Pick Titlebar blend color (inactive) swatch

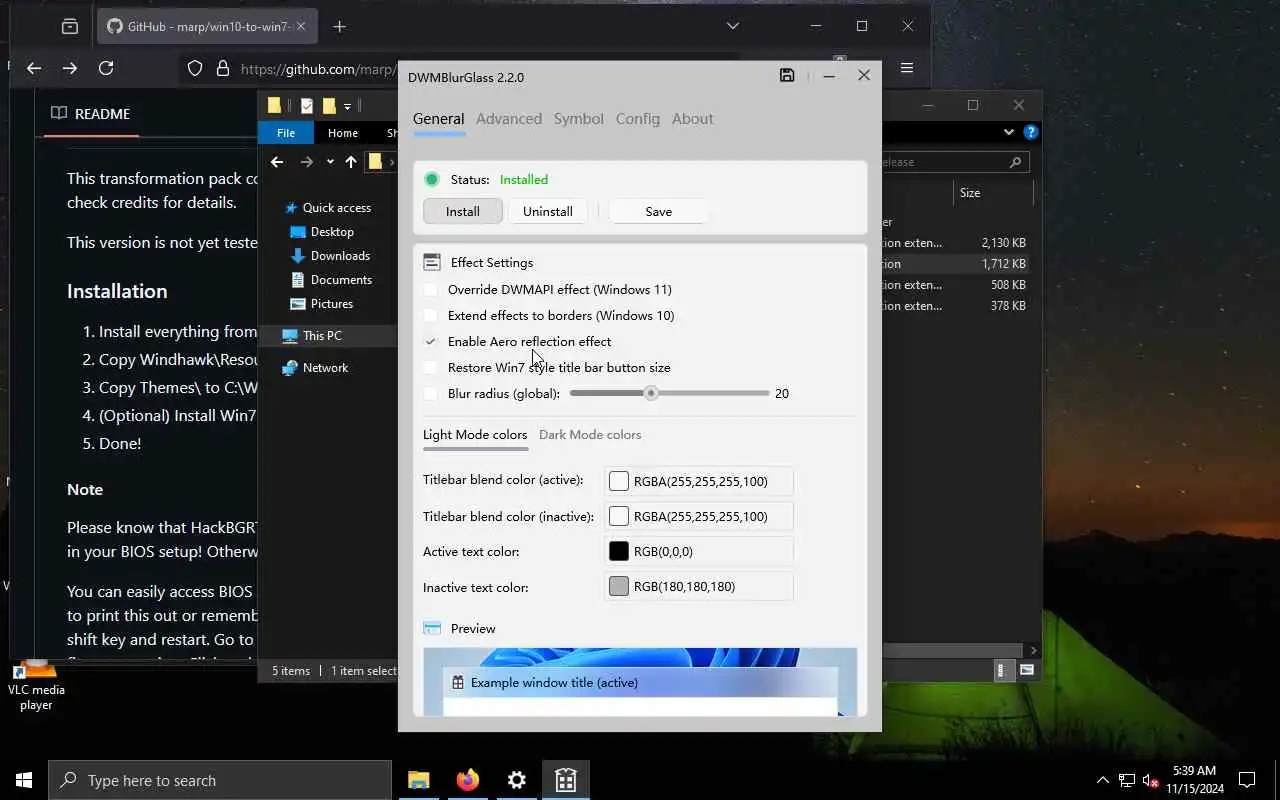pos(619,516)
